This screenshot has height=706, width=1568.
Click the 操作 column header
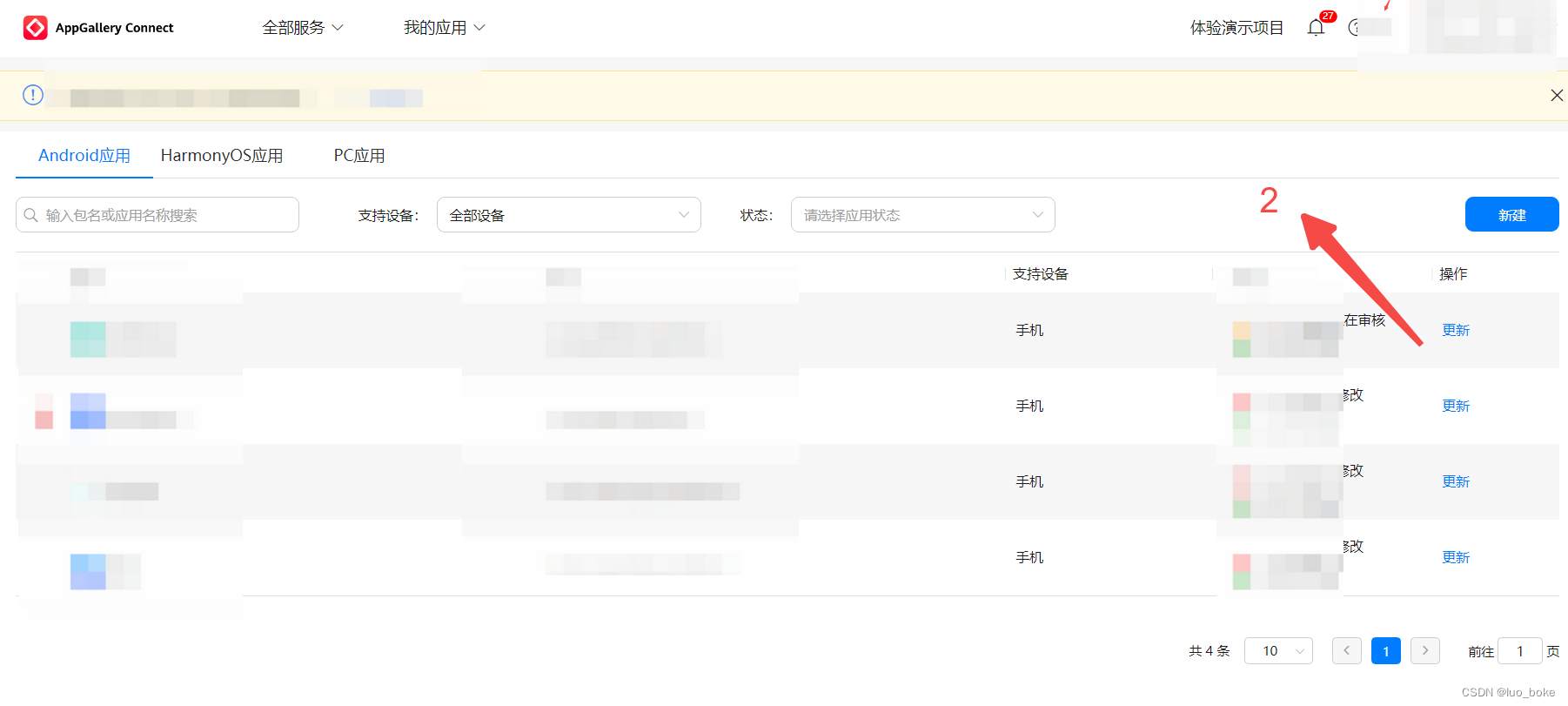1453,274
